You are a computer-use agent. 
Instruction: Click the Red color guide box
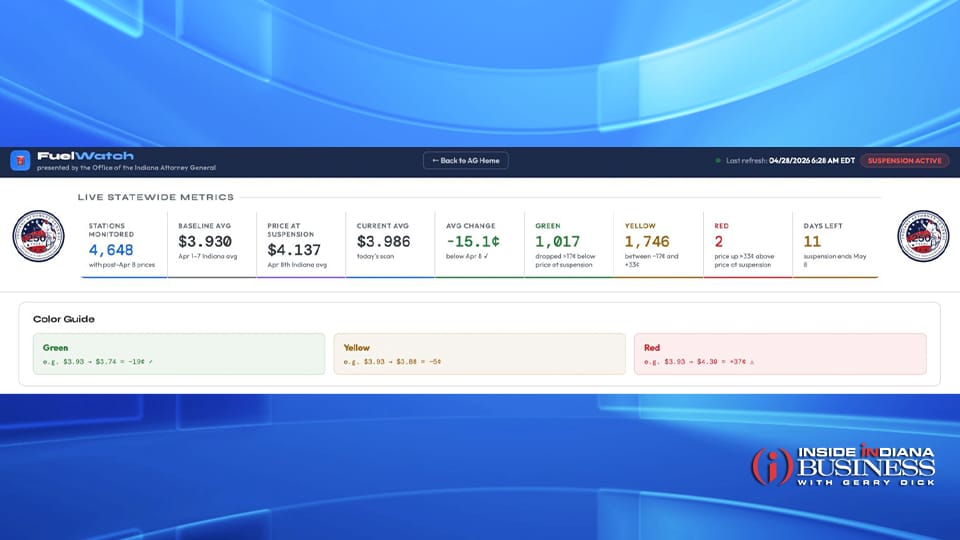[780, 354]
